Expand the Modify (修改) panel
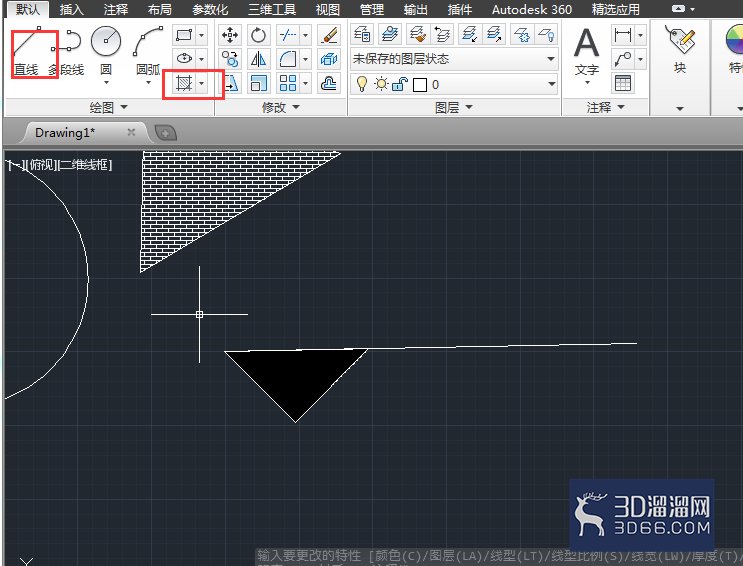Viewport: 743px width, 566px height. point(281,108)
